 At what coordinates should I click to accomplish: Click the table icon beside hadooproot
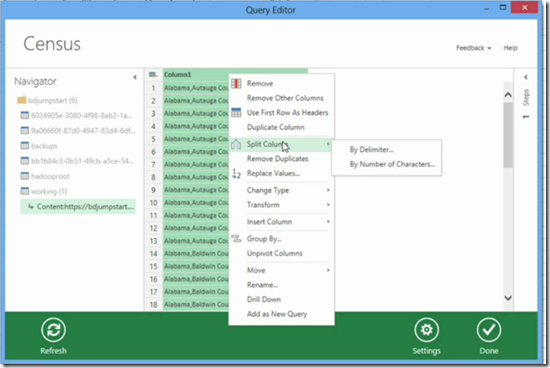tap(25, 176)
